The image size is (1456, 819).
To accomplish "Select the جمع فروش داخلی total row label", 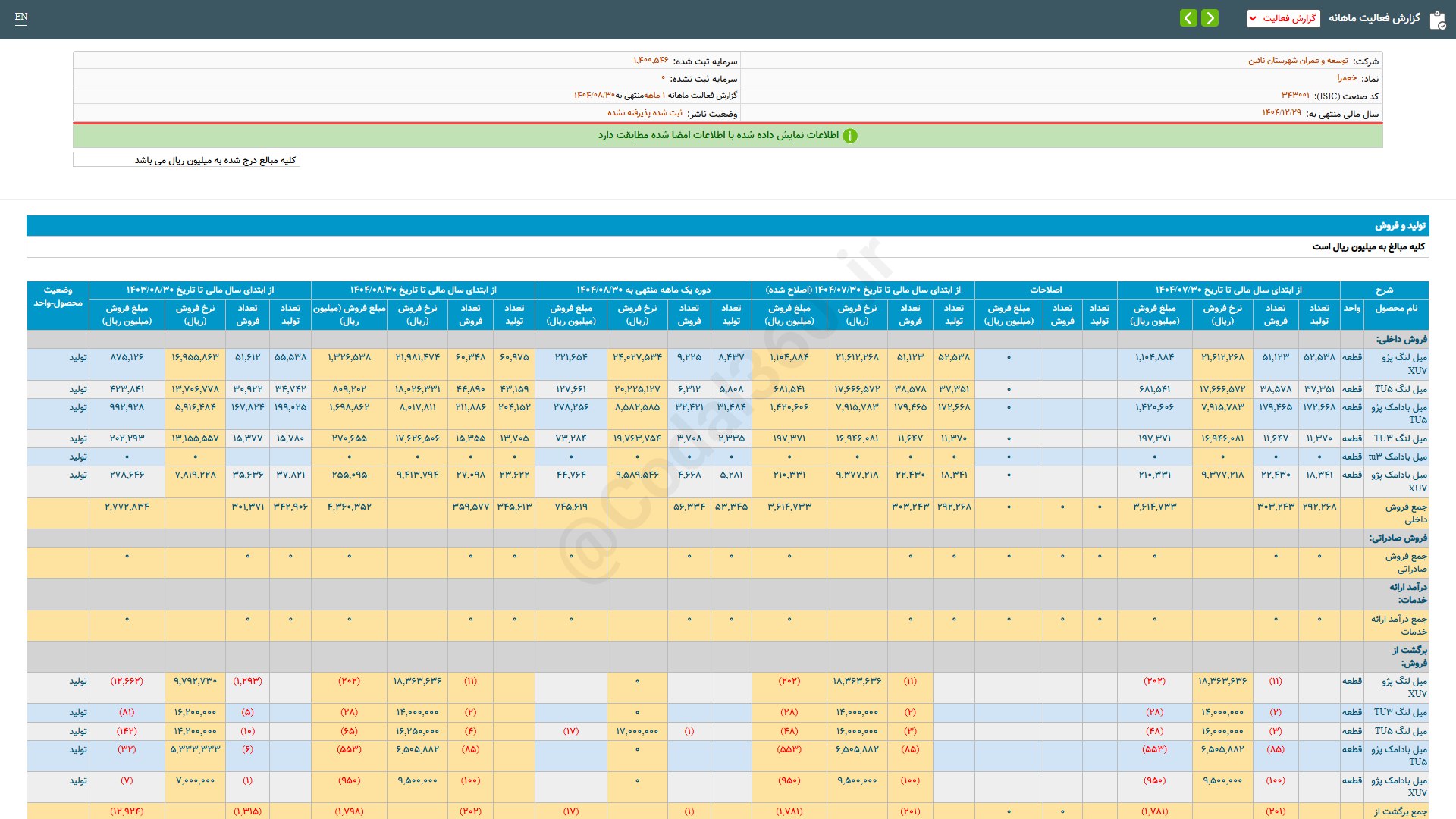I will tap(1405, 513).
